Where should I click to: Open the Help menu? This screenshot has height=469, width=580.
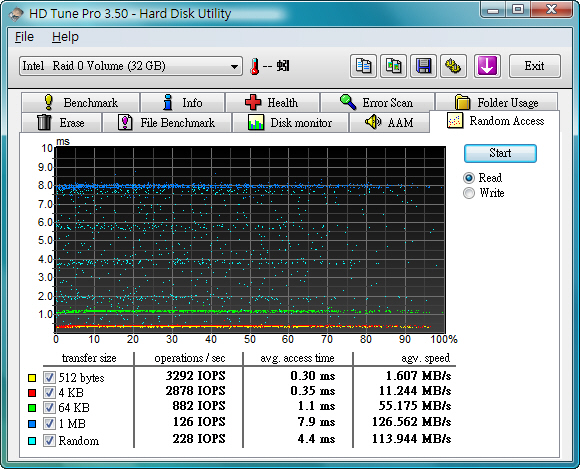65,37
